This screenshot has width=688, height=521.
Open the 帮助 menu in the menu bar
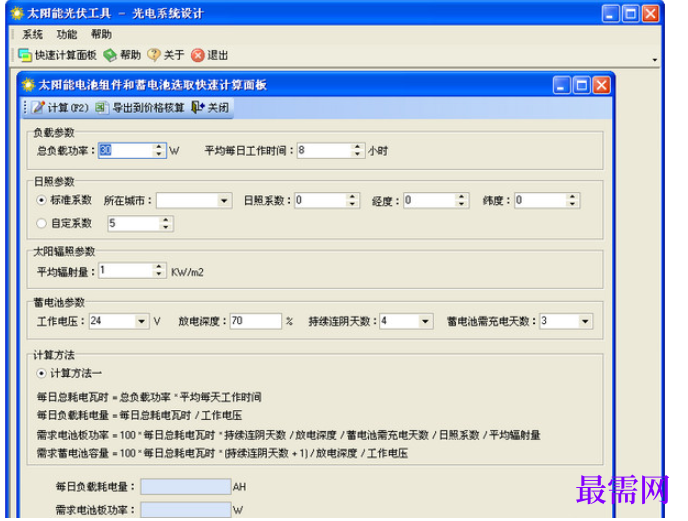pos(101,34)
